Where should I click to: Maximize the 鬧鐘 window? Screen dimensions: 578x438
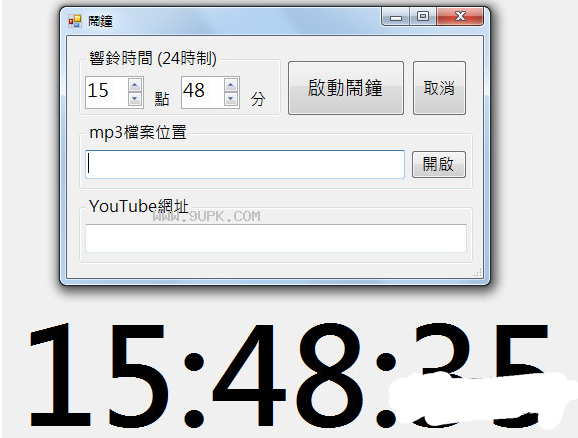[422, 17]
